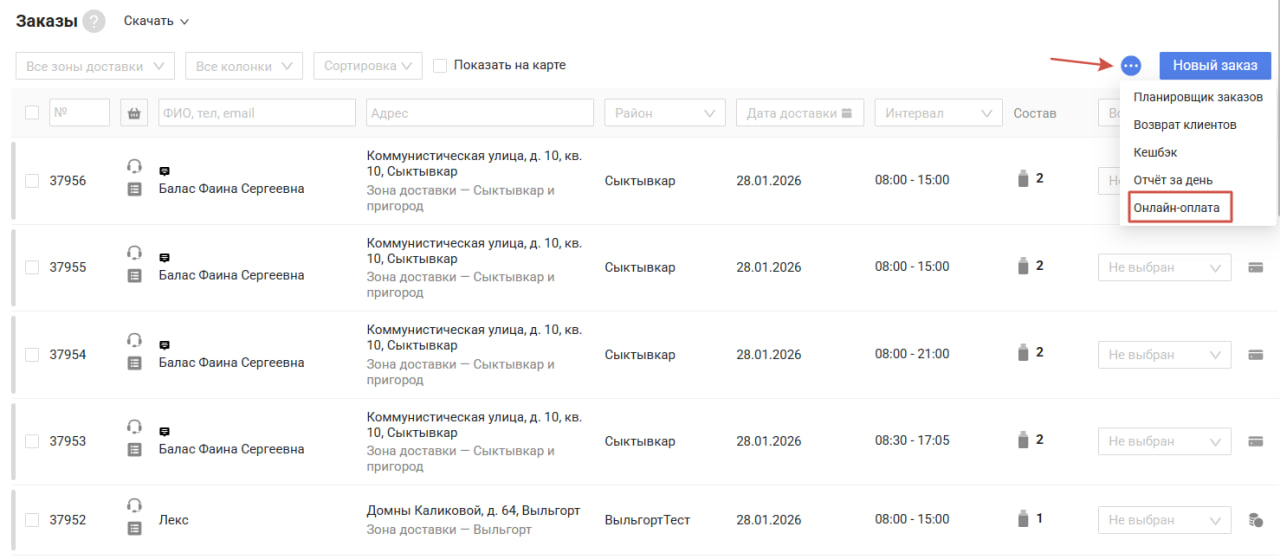Viewport: 1280px width, 559px height.
Task: Enable the Показать на карте checkbox
Action: [440, 66]
